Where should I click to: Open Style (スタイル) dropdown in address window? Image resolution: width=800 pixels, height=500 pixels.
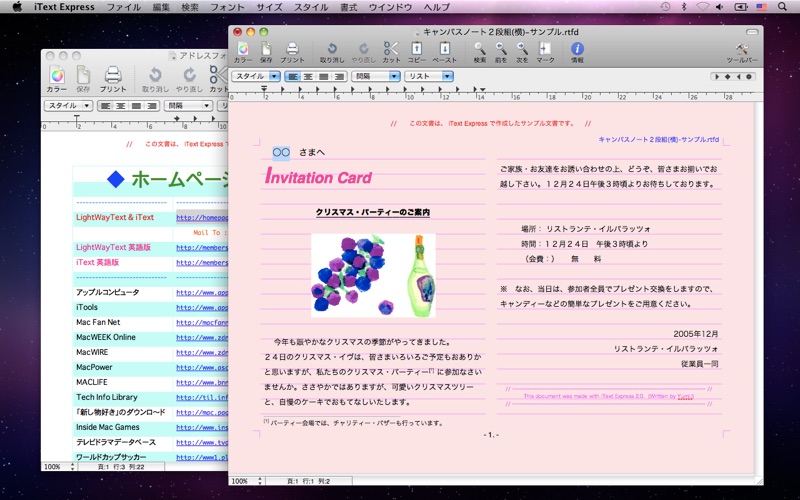point(68,106)
